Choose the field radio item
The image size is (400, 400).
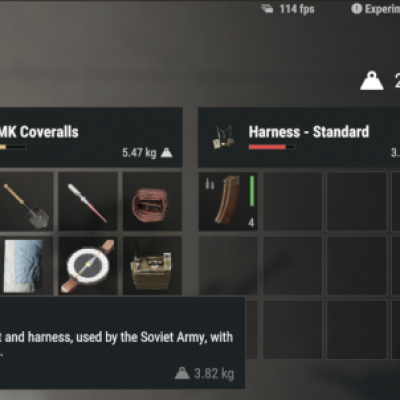[x=152, y=266]
